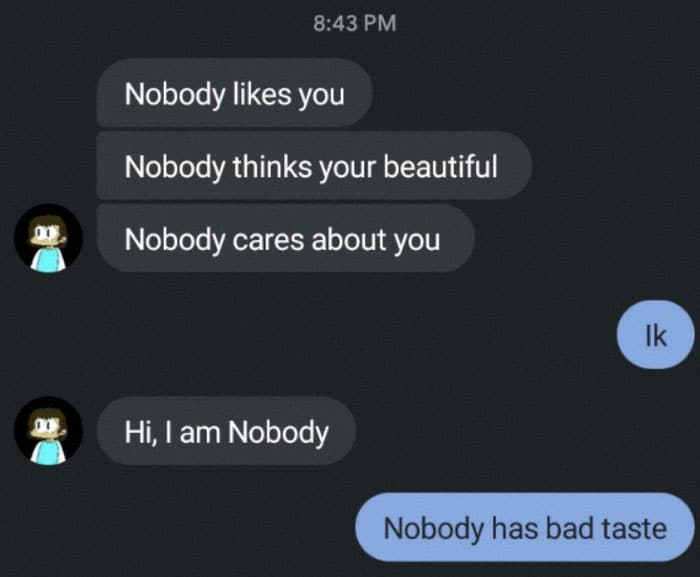The width and height of the screenshot is (700, 577).
Task: Click the word "thinks" in the second message
Action: 272,166
